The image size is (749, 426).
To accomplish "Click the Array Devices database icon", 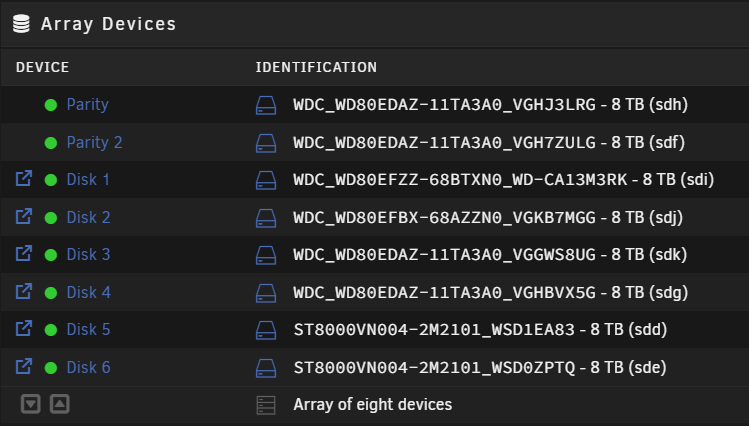I will pos(21,23).
